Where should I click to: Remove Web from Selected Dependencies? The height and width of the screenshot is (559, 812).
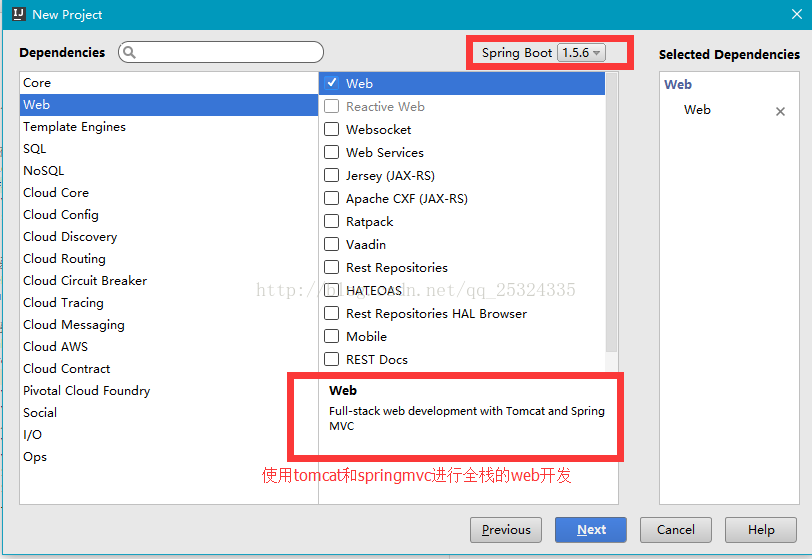[780, 111]
